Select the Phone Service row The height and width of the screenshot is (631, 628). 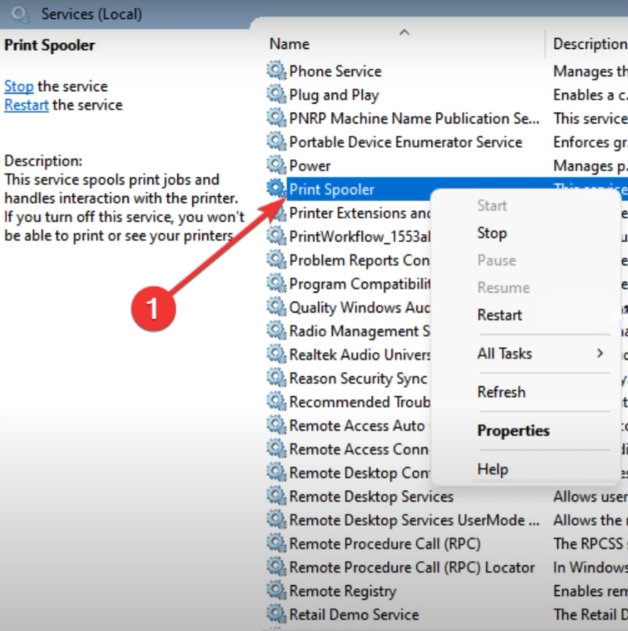tap(335, 71)
